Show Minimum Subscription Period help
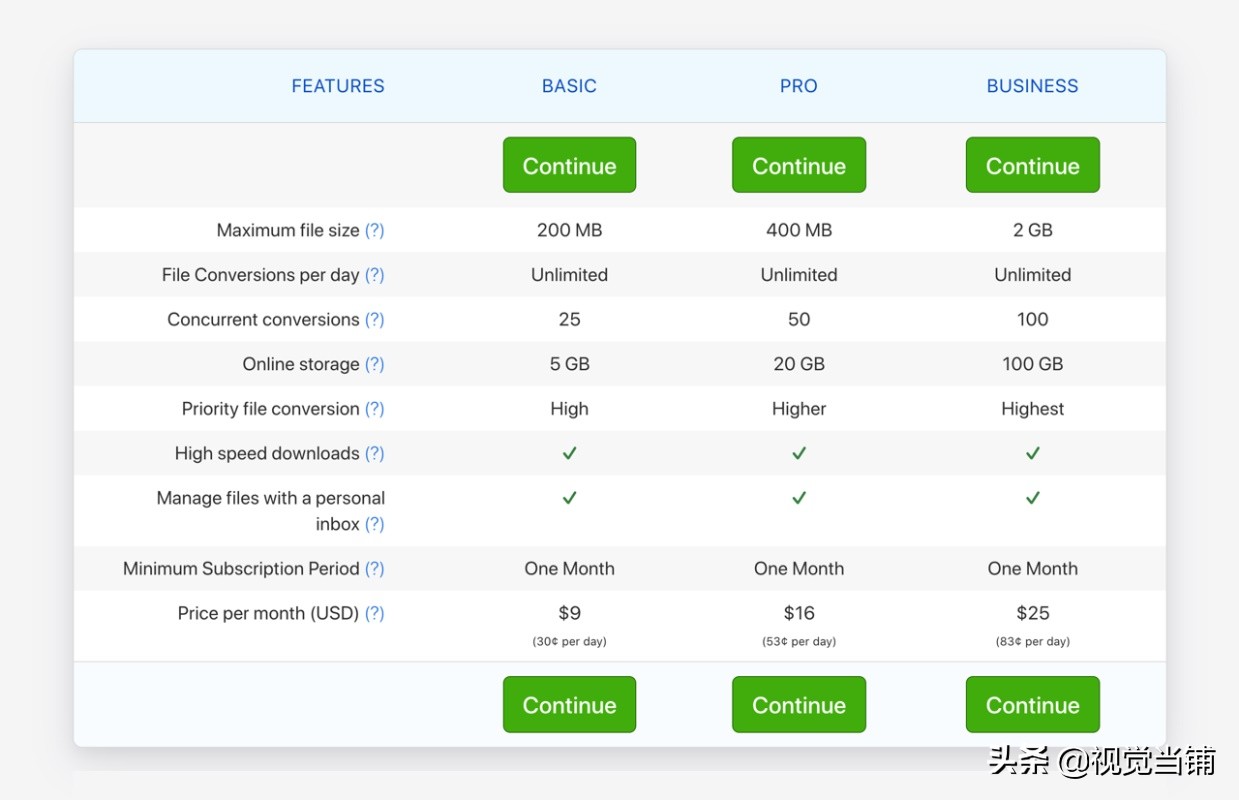 [x=374, y=568]
